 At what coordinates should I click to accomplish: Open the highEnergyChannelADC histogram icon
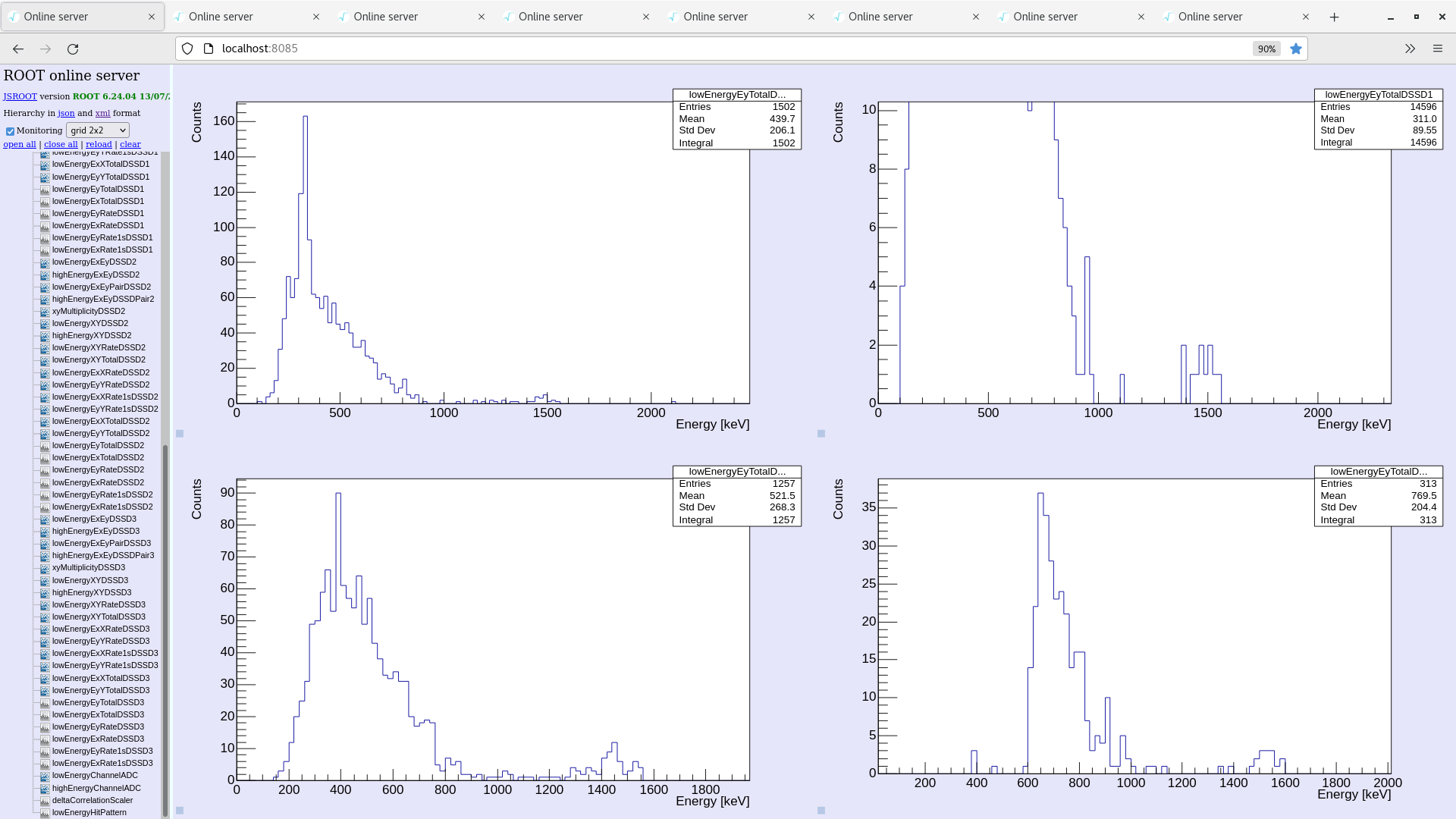(x=44, y=788)
